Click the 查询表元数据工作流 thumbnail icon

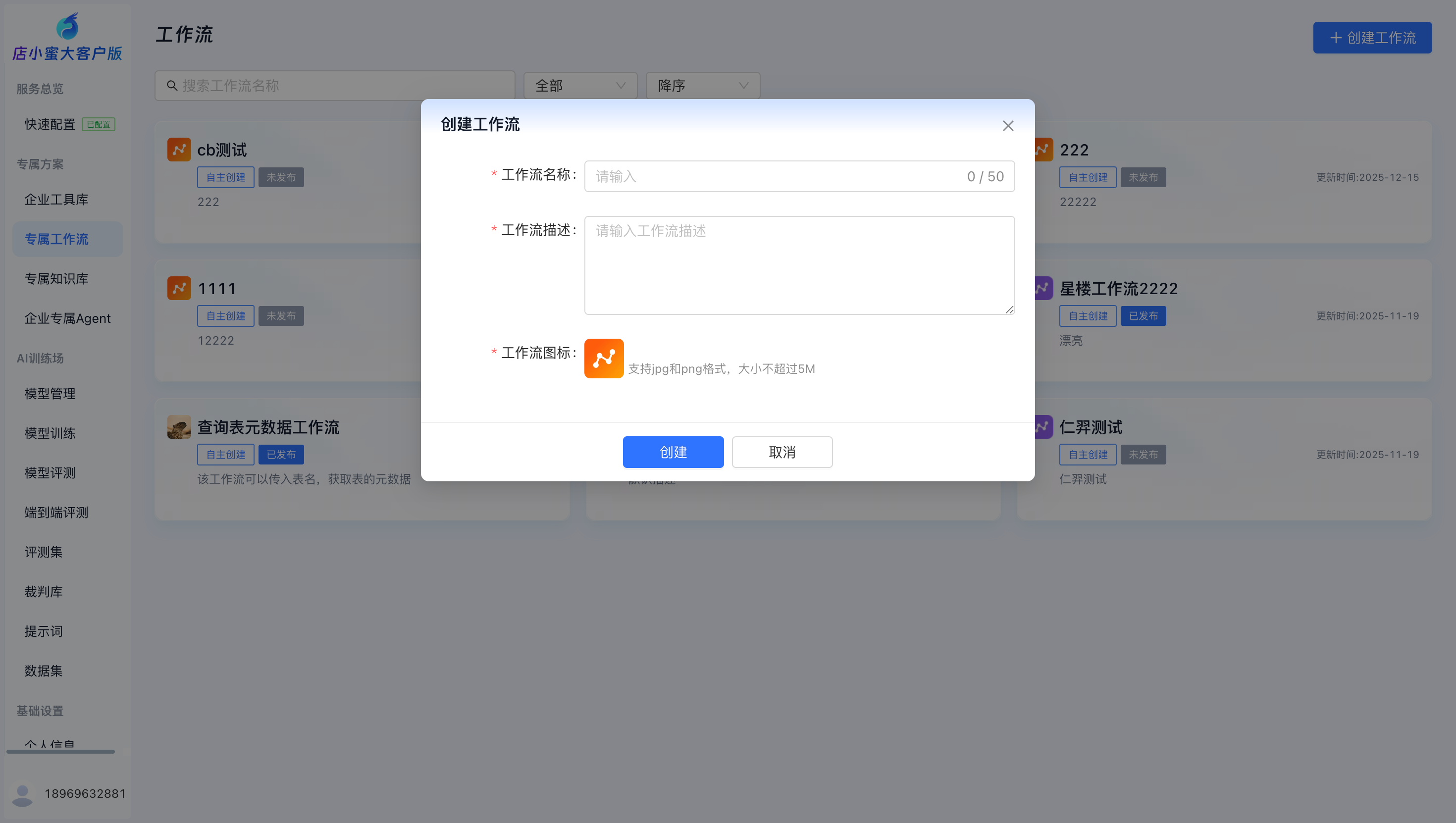(179, 427)
